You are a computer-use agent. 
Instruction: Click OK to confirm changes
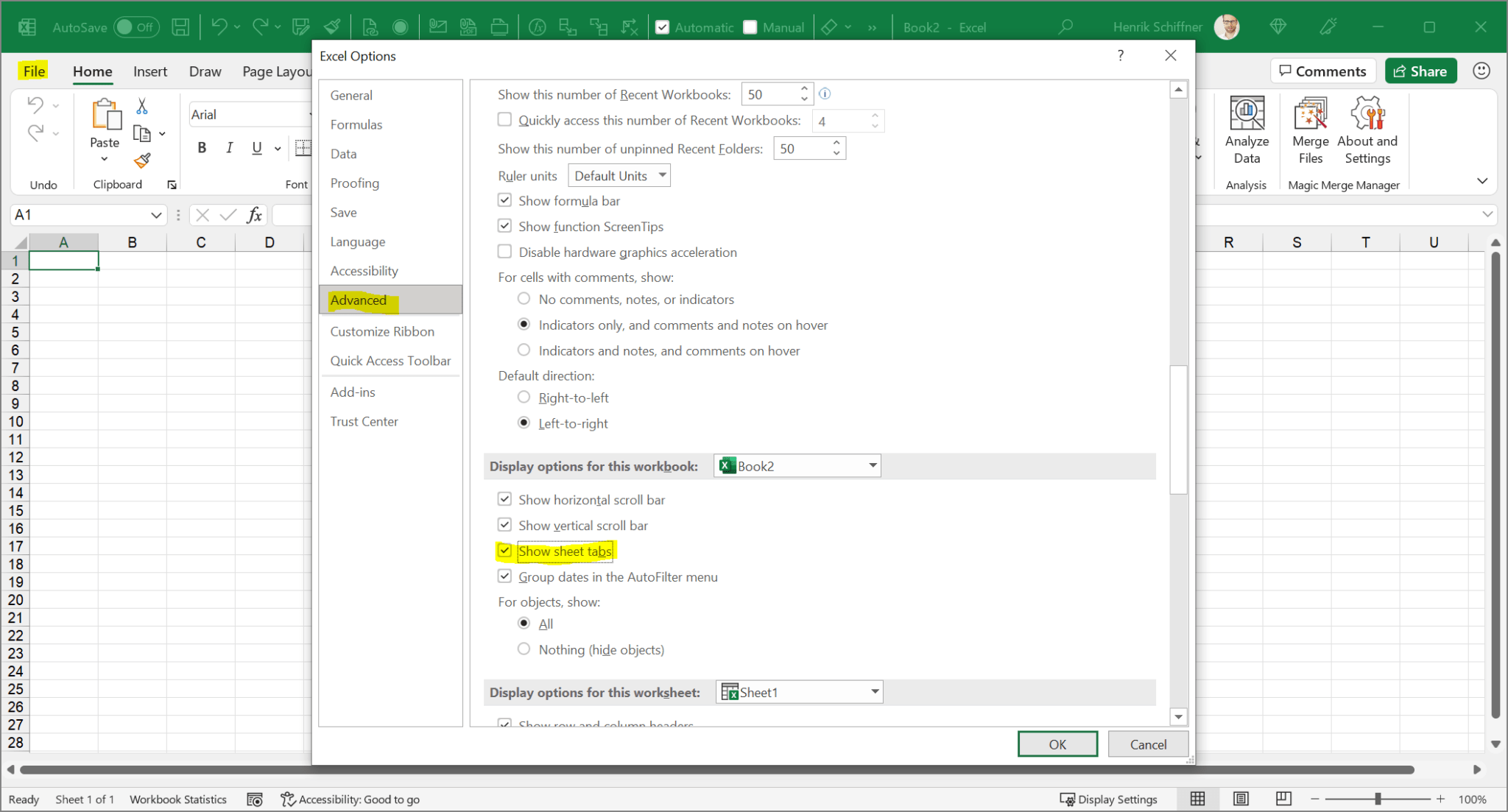[1057, 744]
